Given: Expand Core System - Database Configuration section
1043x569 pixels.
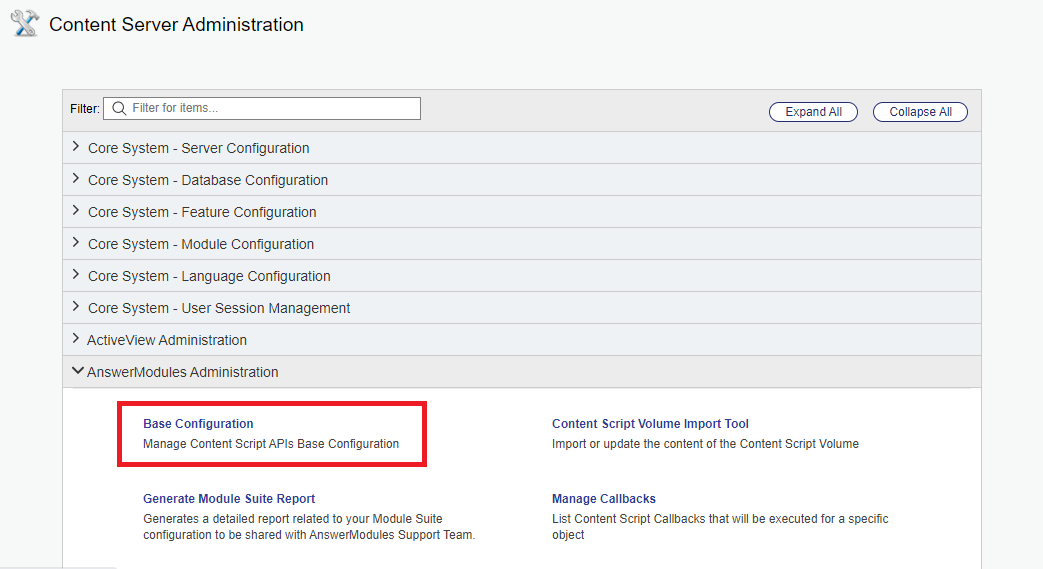Looking at the screenshot, I should [x=207, y=180].
